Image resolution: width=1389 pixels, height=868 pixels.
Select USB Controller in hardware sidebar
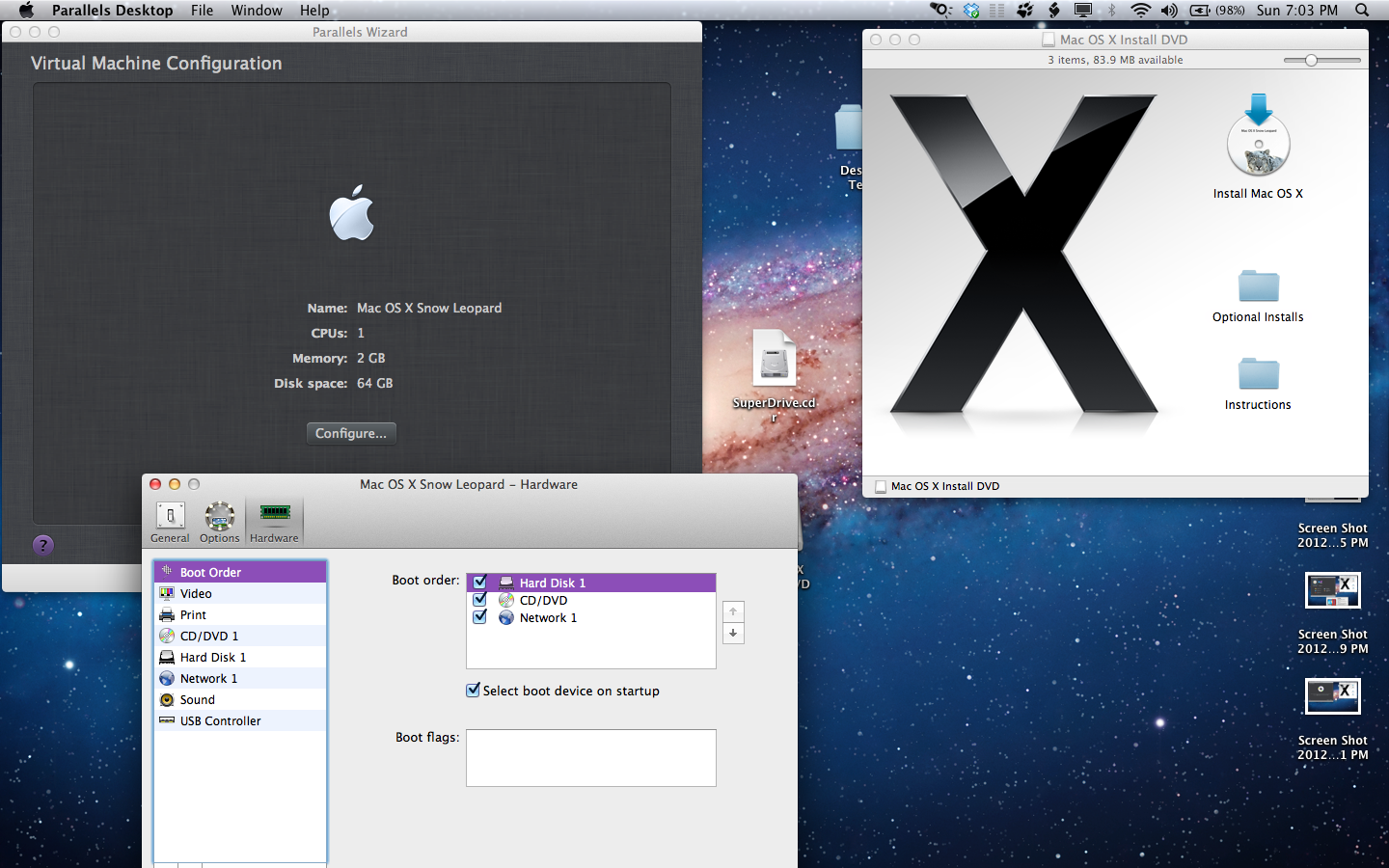[240, 720]
